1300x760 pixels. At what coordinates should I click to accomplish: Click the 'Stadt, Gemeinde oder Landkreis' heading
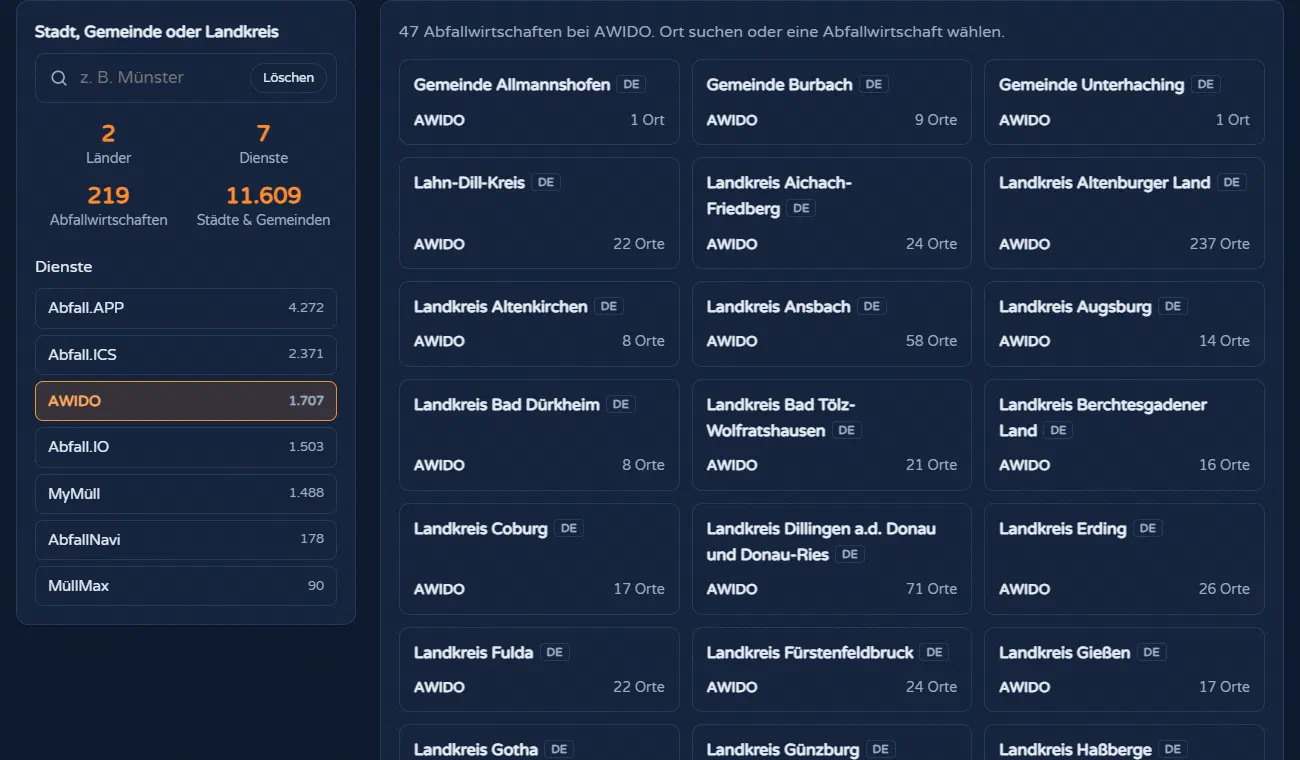[157, 32]
